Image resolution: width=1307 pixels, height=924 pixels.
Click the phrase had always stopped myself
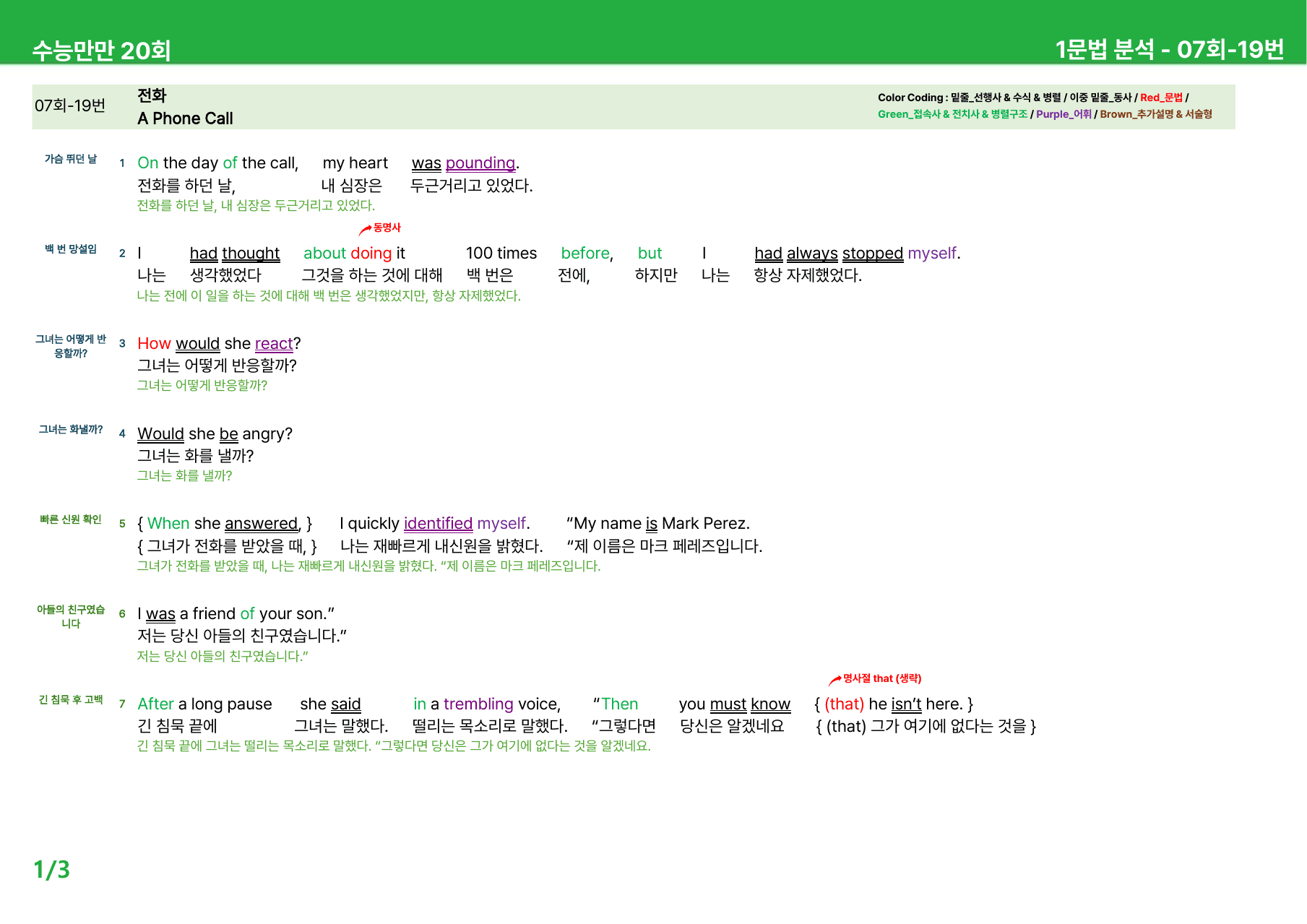point(857,254)
